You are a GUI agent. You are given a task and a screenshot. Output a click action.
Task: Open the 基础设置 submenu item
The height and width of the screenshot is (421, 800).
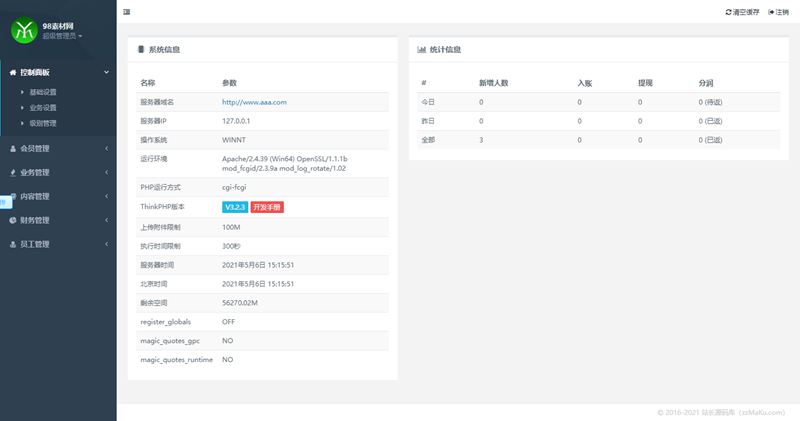(x=43, y=92)
